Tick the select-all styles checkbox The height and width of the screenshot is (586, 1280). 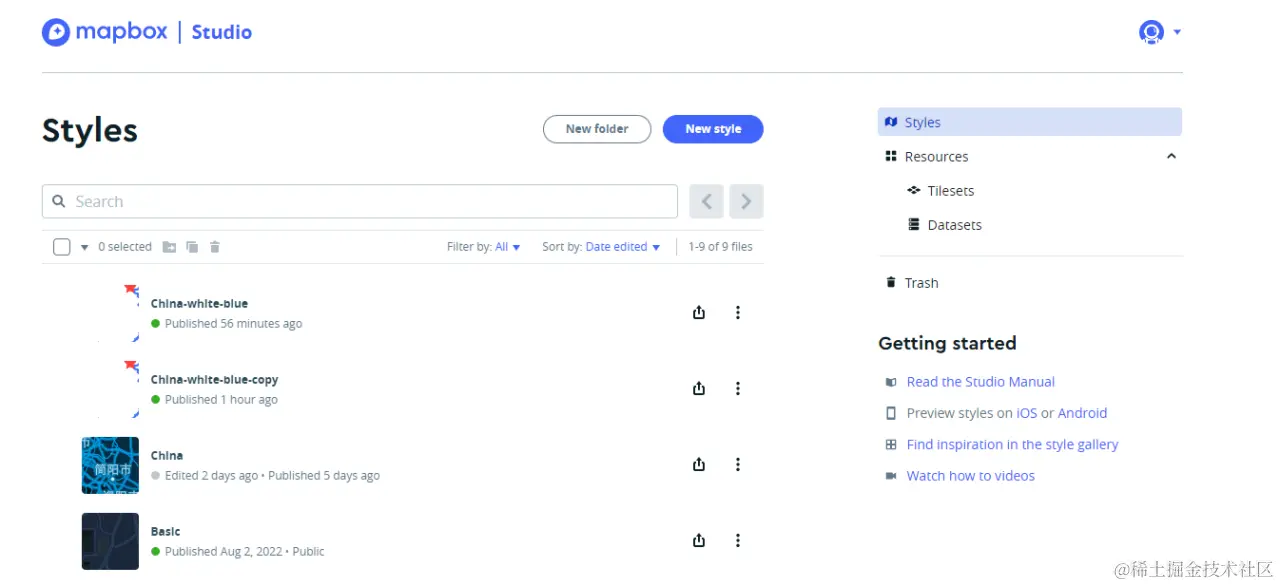(x=61, y=247)
